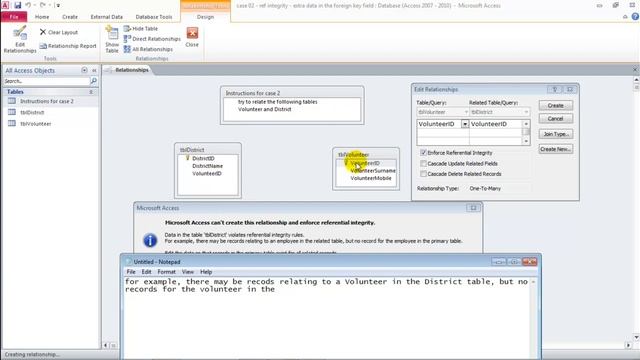Switch to the Database Tools tab
The width and height of the screenshot is (640, 360).
point(153,17)
